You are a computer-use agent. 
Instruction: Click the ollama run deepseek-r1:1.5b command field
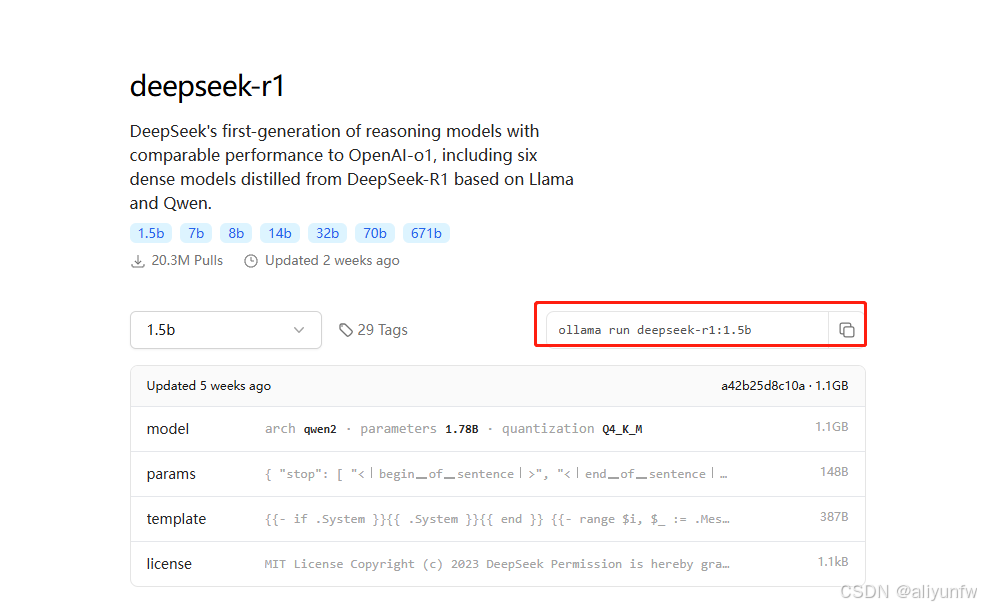point(687,330)
